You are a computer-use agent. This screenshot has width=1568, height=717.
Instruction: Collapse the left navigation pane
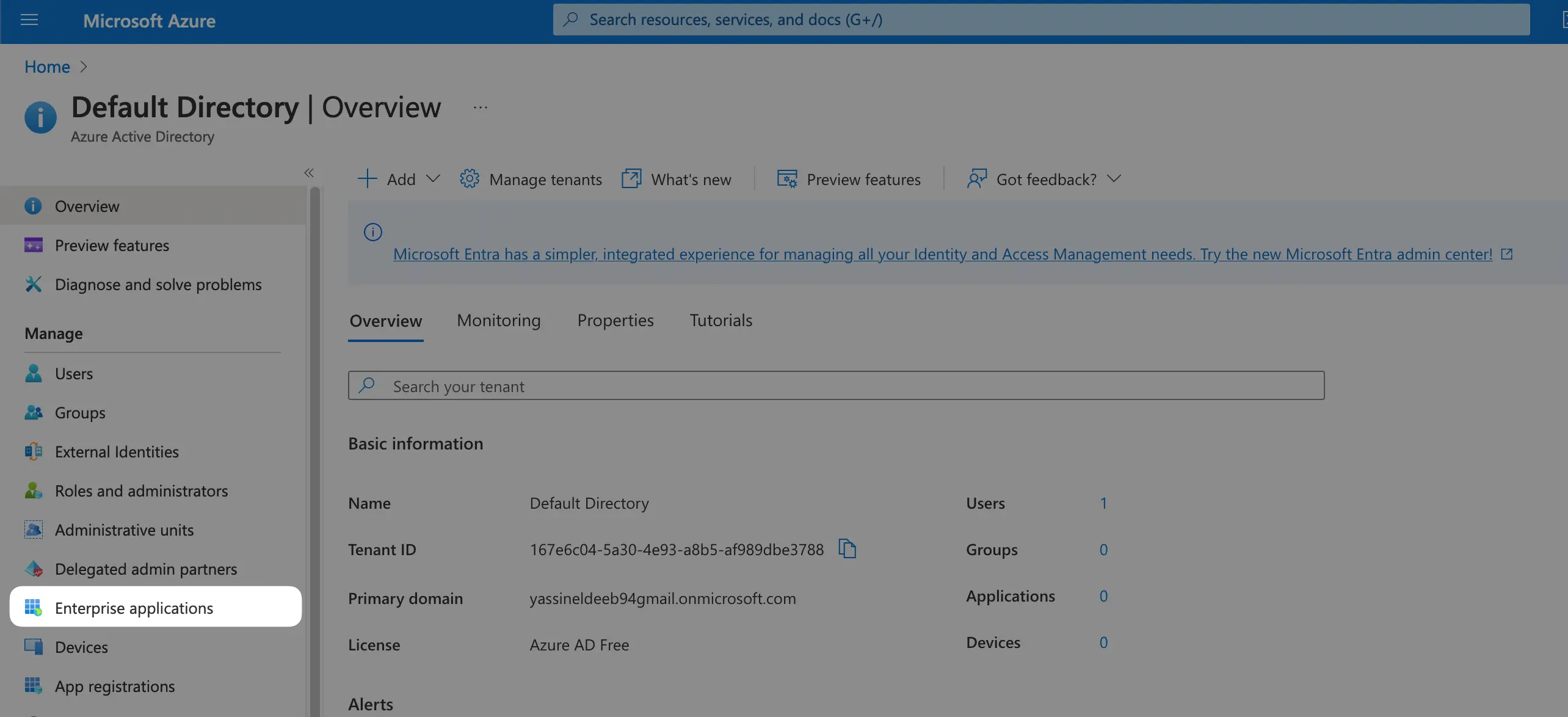pos(309,173)
